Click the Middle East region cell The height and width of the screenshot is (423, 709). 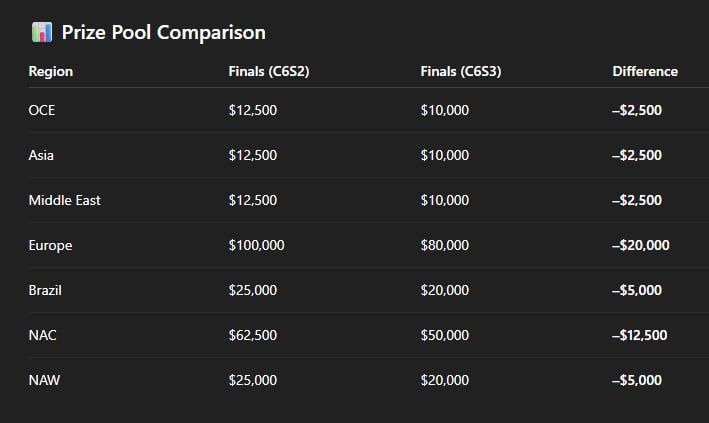tap(64, 200)
